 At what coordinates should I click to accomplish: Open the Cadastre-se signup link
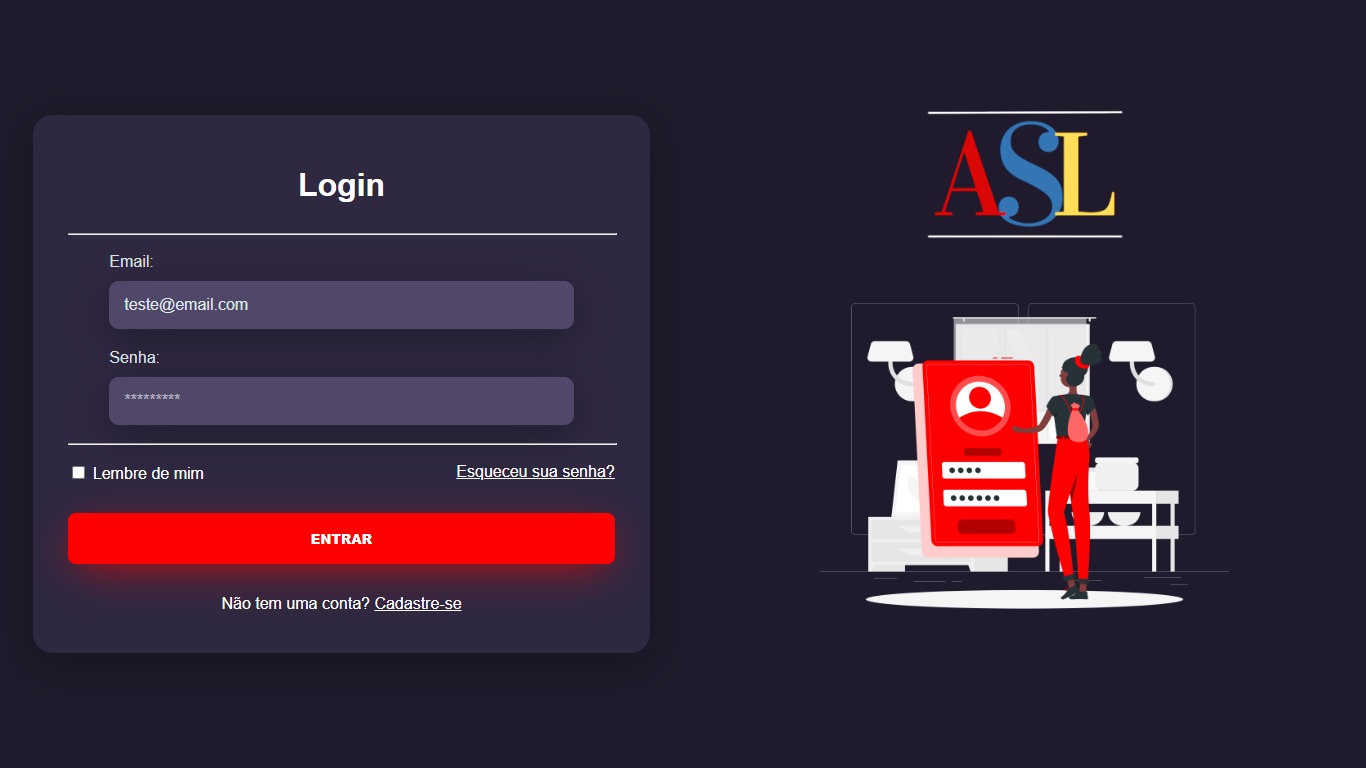click(x=418, y=603)
